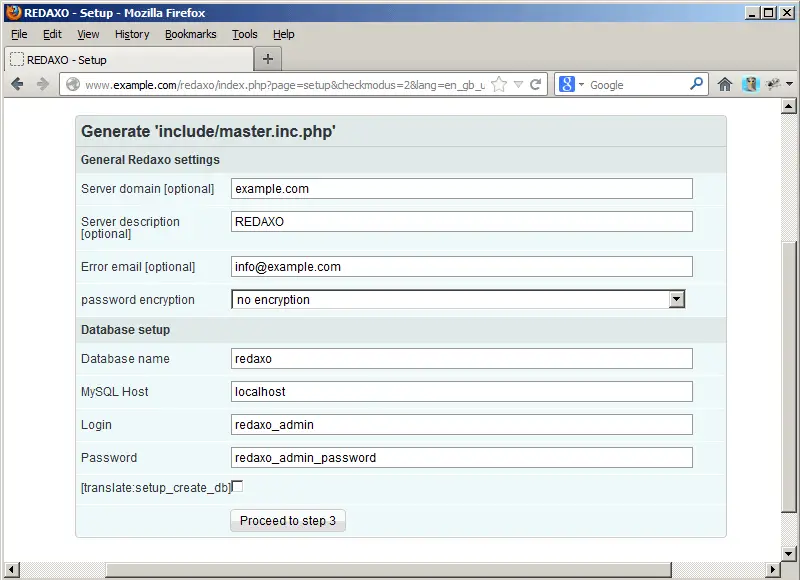Open the Edit menu
The width and height of the screenshot is (800, 580).
52,34
